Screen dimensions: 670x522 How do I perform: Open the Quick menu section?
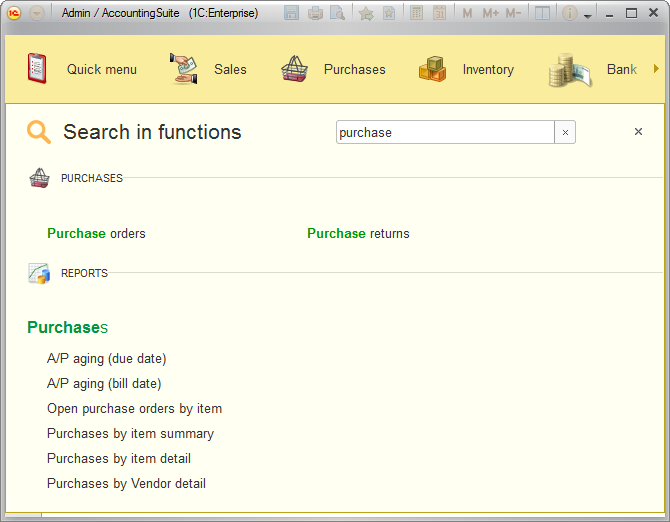pos(102,69)
